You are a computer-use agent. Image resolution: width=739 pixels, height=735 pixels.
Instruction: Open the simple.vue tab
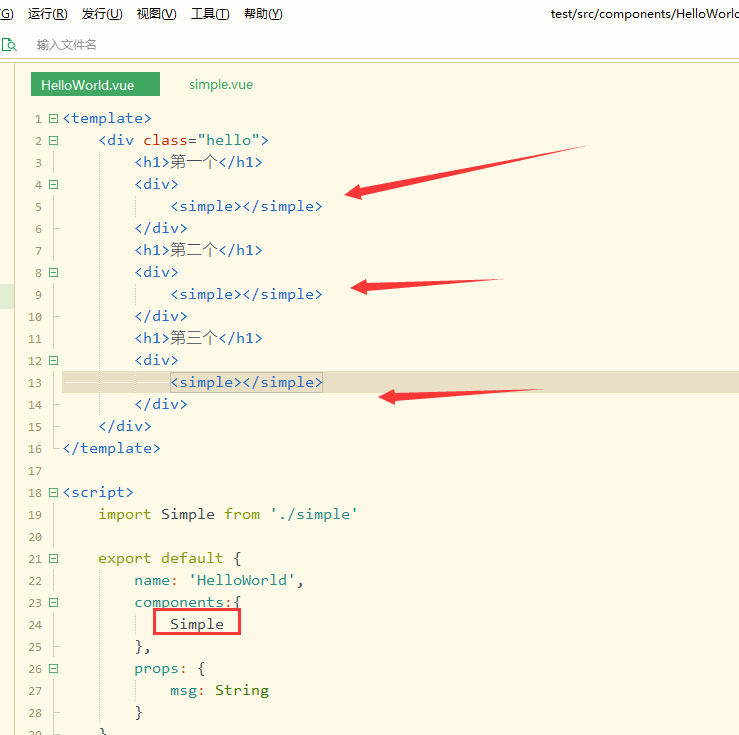(x=221, y=85)
